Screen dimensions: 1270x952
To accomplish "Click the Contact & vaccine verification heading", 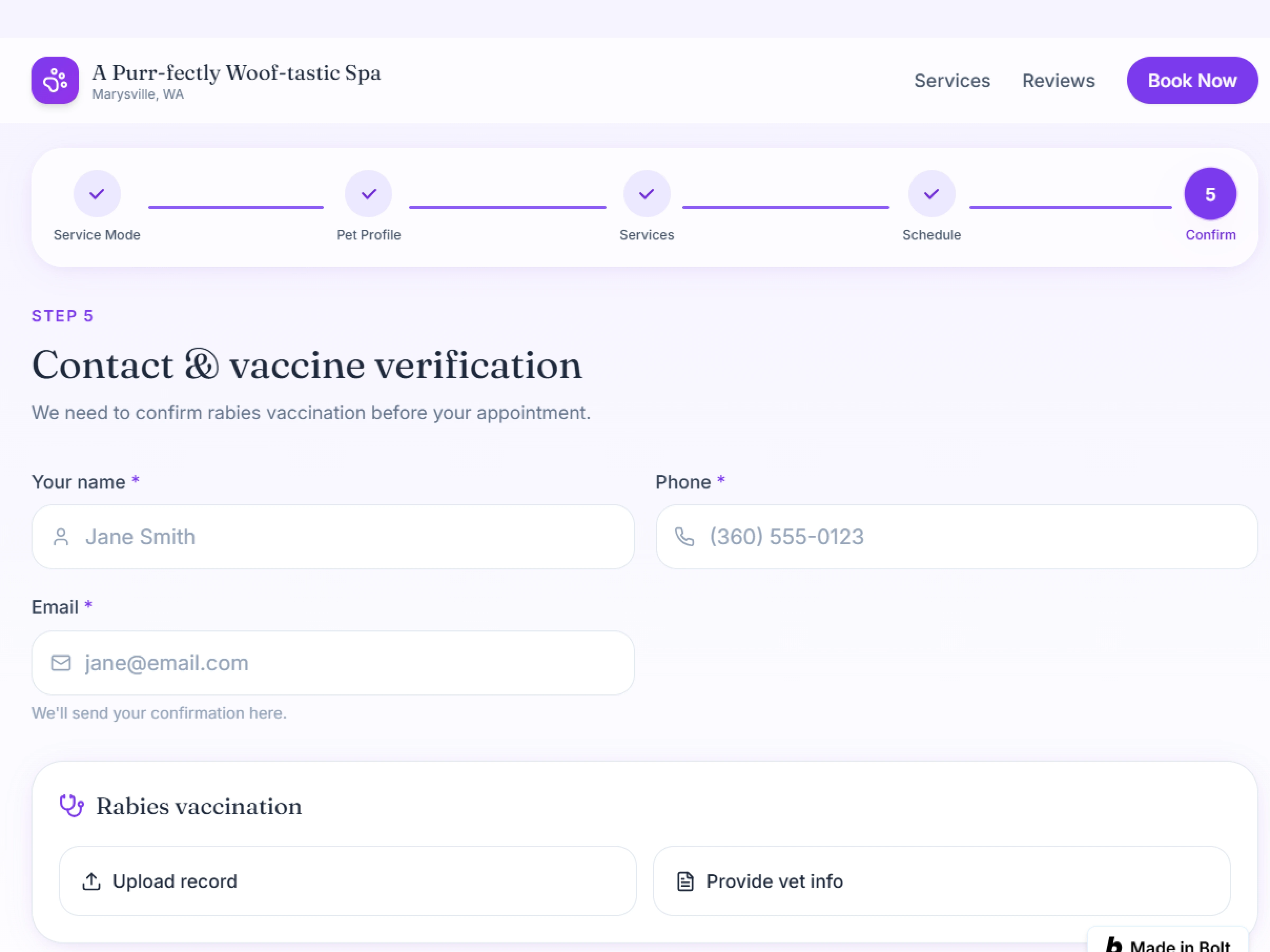I will 307,365.
